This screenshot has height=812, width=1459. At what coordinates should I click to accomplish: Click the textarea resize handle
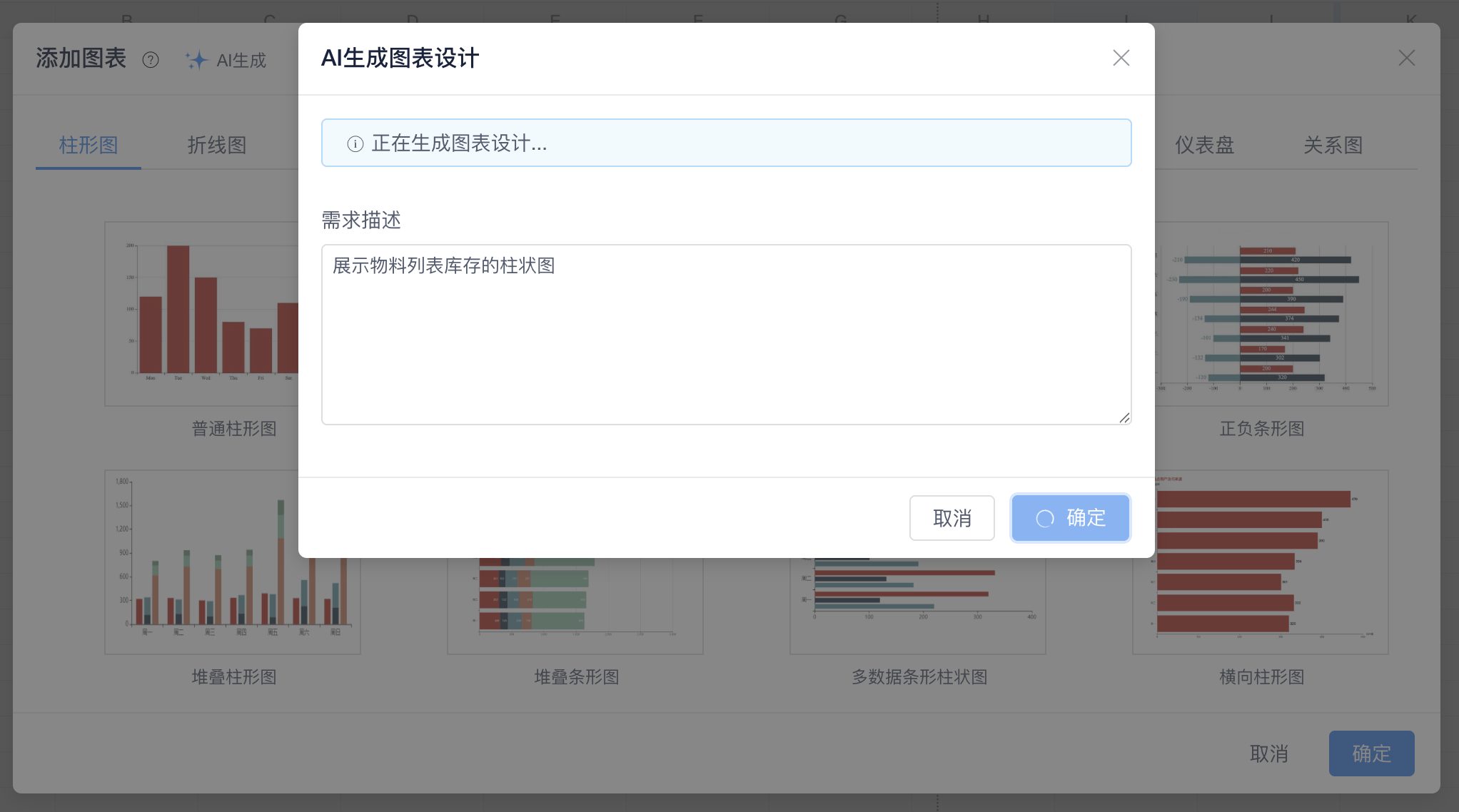[x=1124, y=418]
